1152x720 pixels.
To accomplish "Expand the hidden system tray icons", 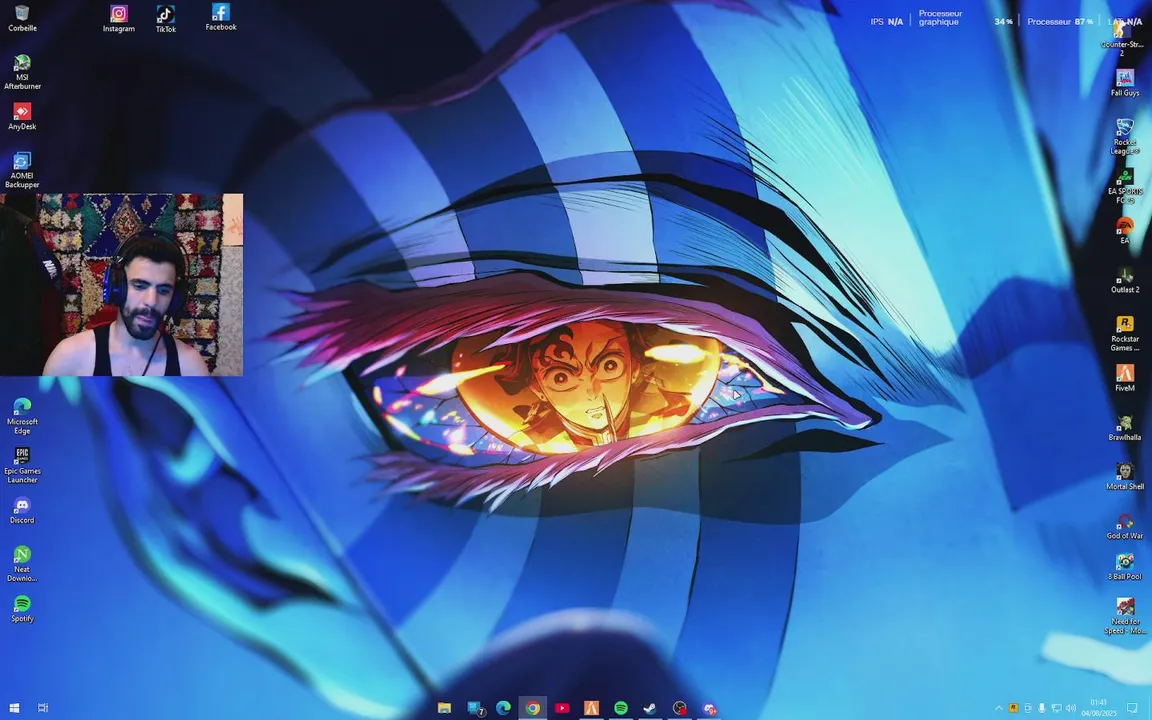I will tap(998, 708).
